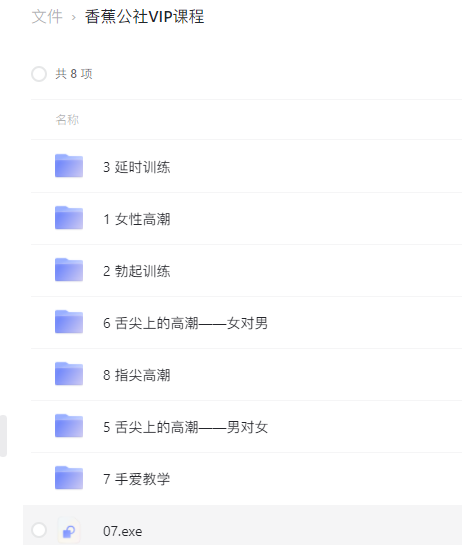Image resolution: width=462 pixels, height=545 pixels.
Task: Open the 7 手爱教学 folder name
Action: [x=137, y=479]
